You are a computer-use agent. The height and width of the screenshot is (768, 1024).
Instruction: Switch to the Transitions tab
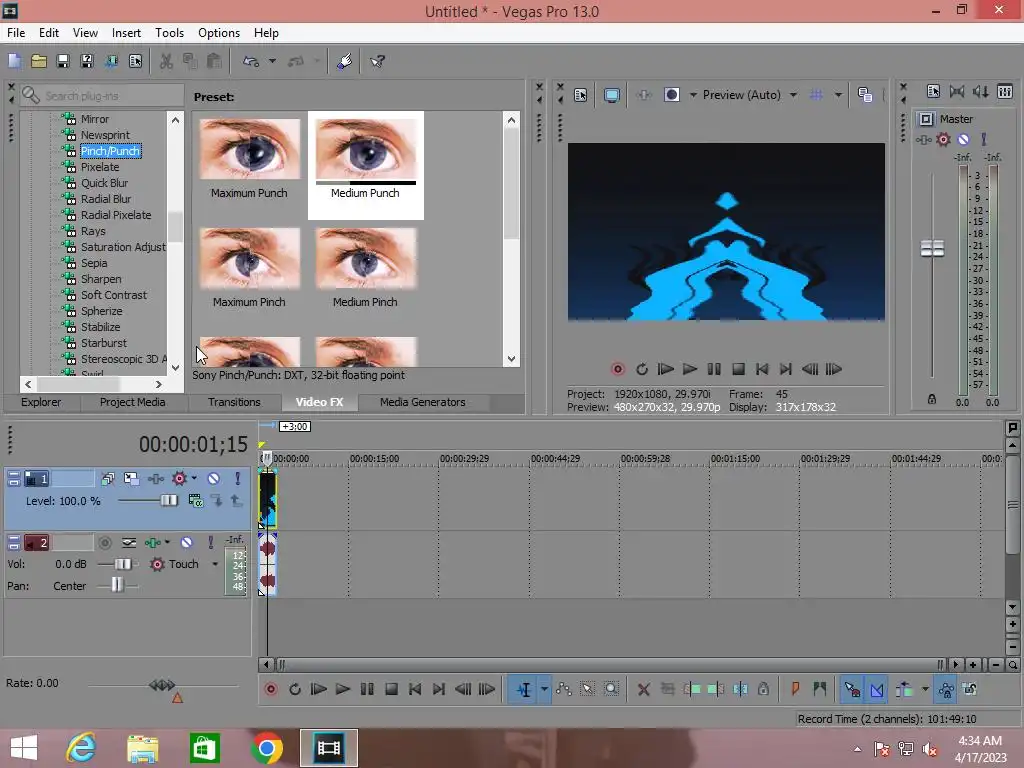tap(234, 402)
